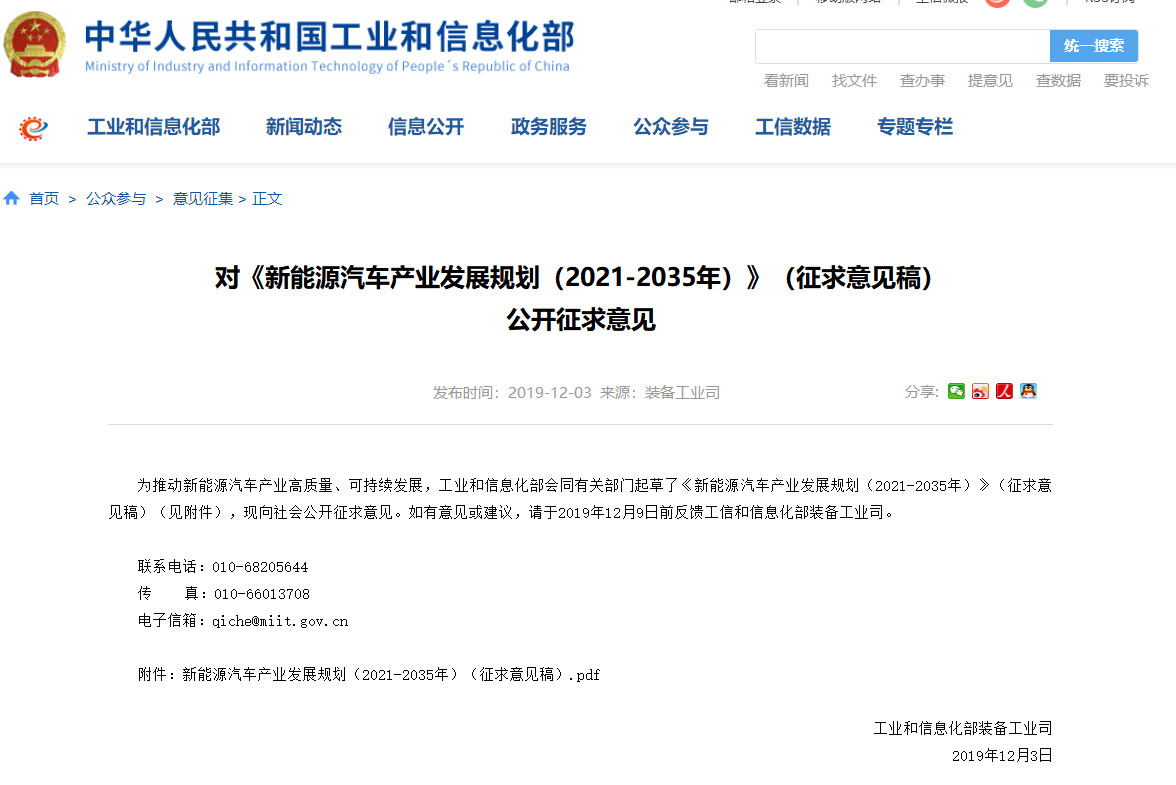Go to 公众参与 in the breadcrumb
Image resolution: width=1176 pixels, height=785 pixels.
tap(115, 199)
